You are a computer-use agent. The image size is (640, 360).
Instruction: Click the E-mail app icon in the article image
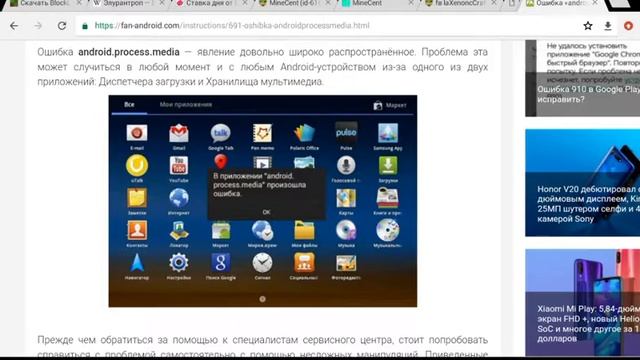137,133
